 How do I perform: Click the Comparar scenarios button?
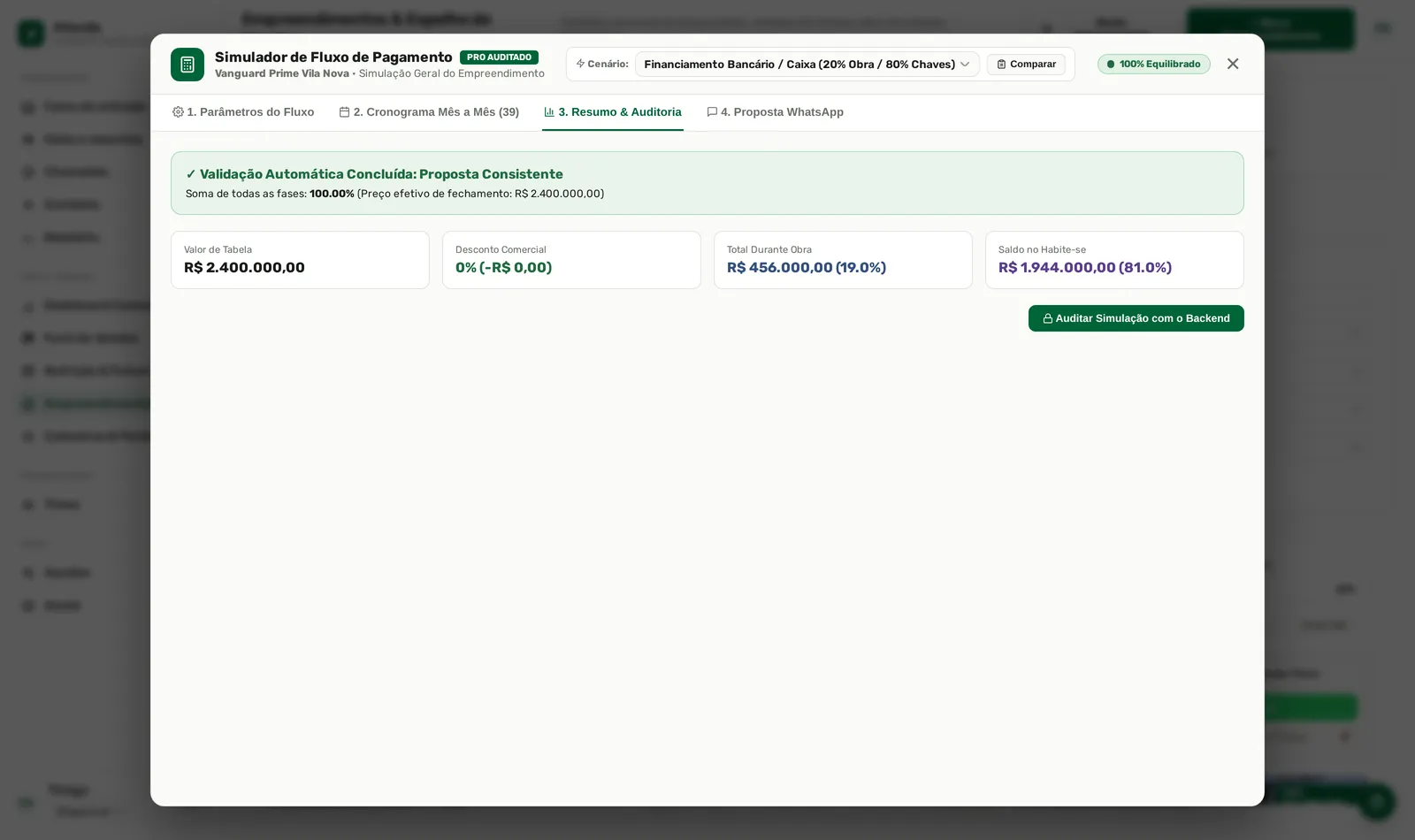point(1026,65)
